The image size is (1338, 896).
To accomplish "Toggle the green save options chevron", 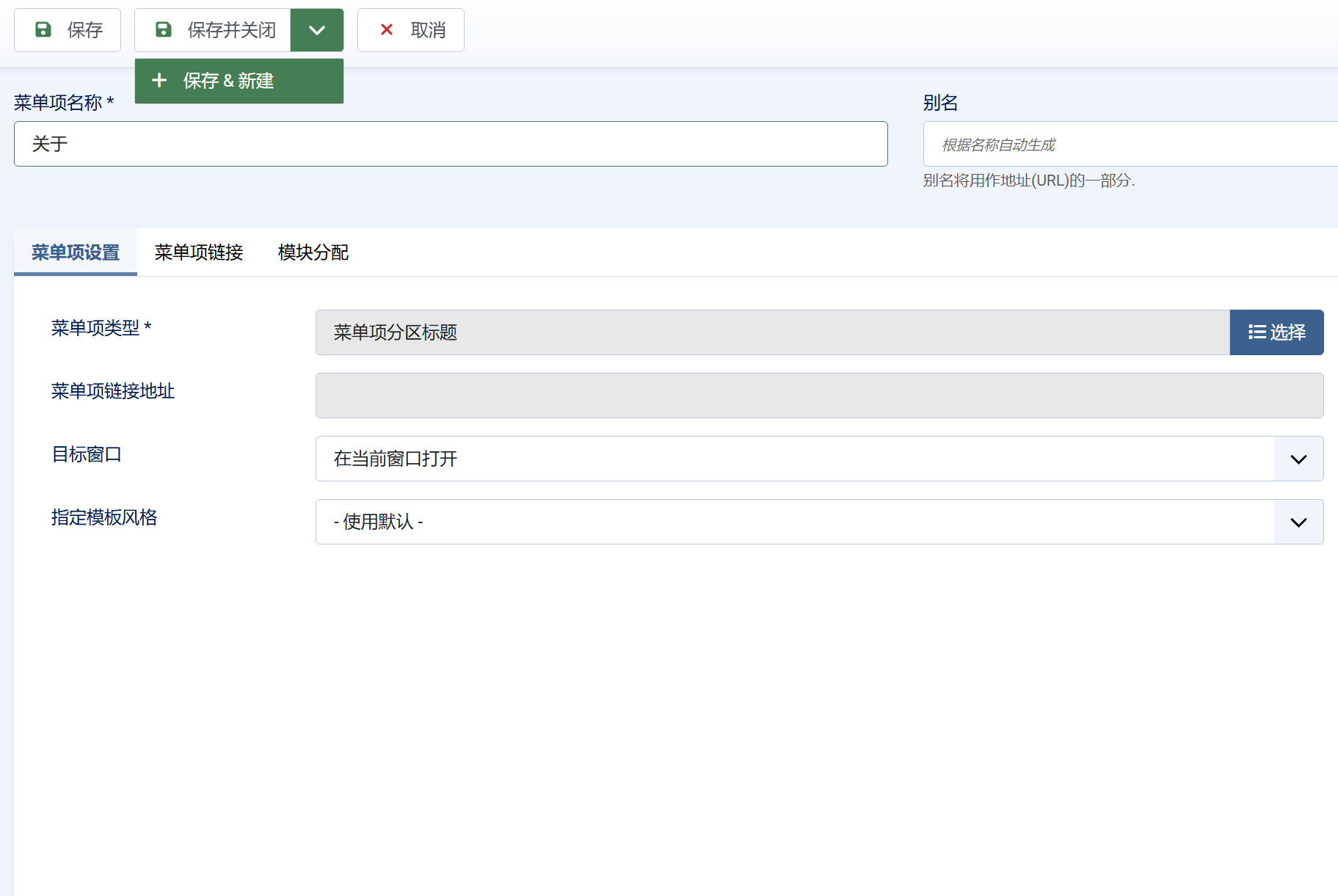I will pos(317,30).
